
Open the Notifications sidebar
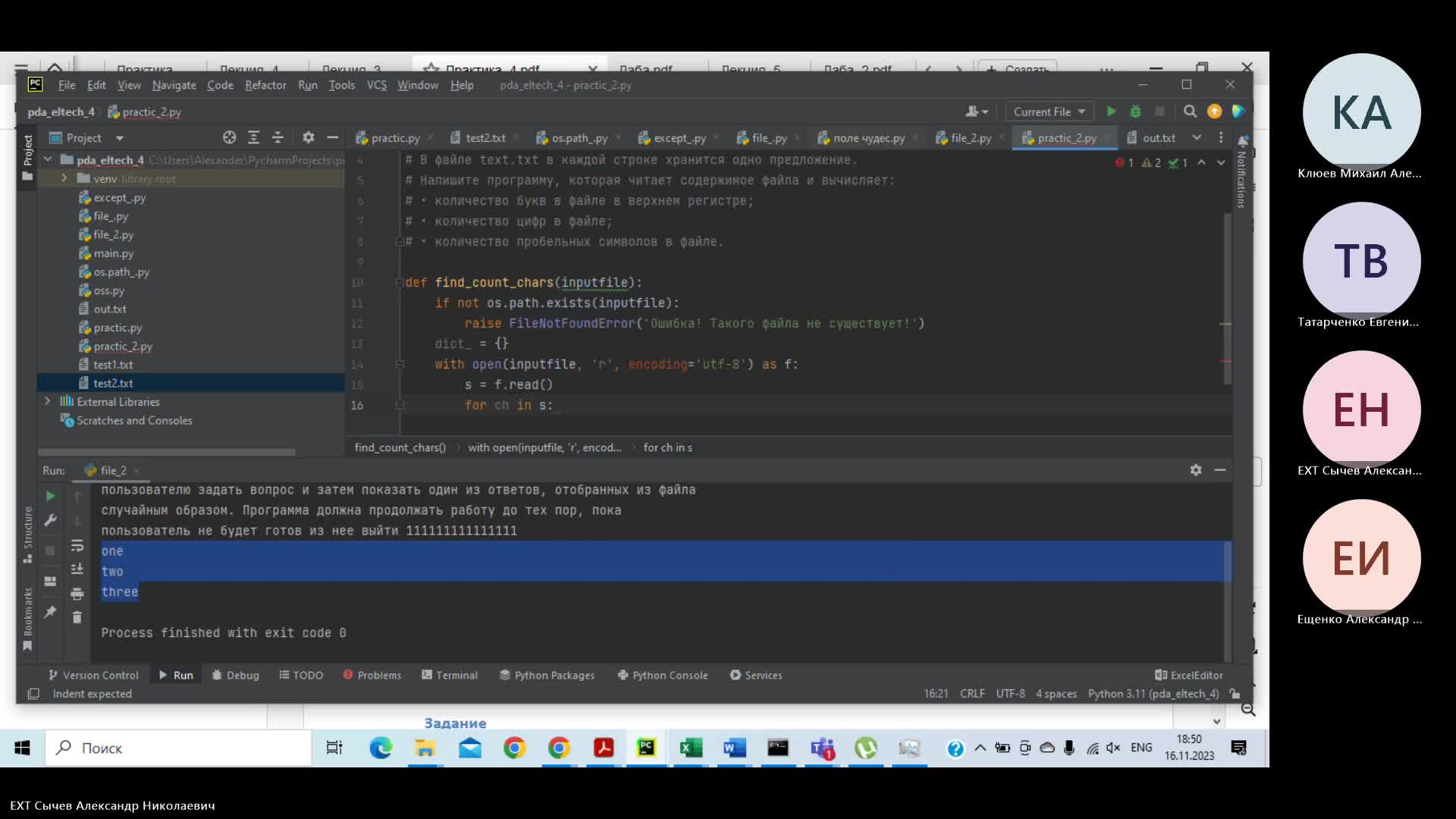[x=1242, y=172]
